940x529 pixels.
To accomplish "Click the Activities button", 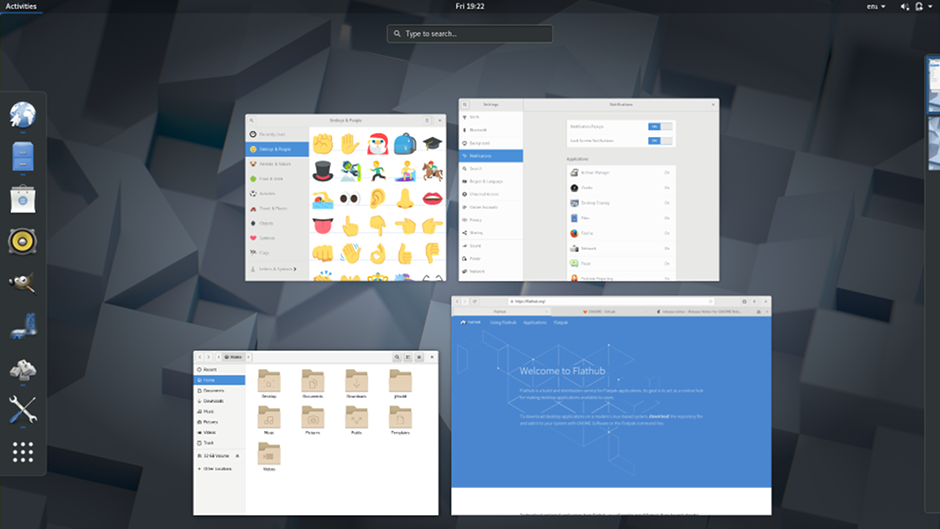I will [21, 7].
